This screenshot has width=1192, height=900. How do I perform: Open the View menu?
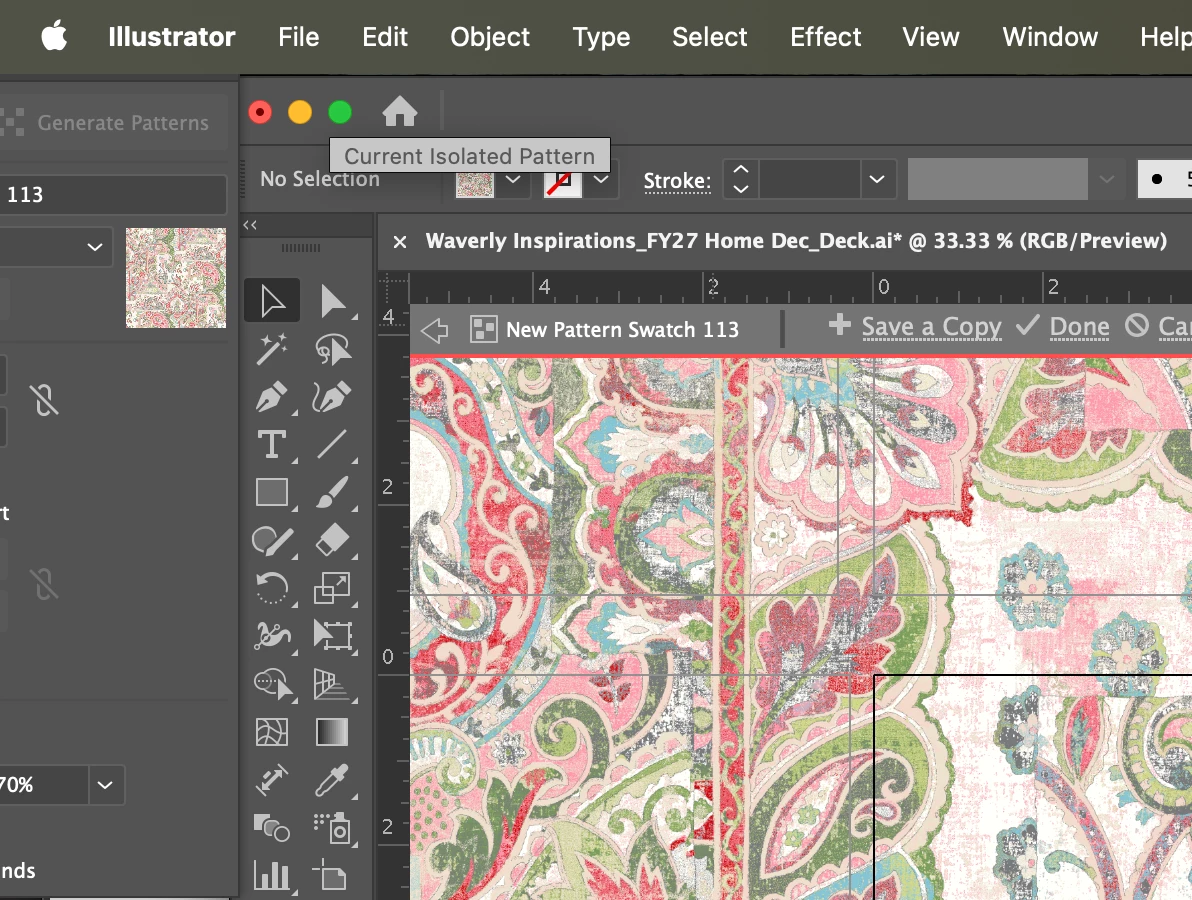pyautogui.click(x=930, y=36)
